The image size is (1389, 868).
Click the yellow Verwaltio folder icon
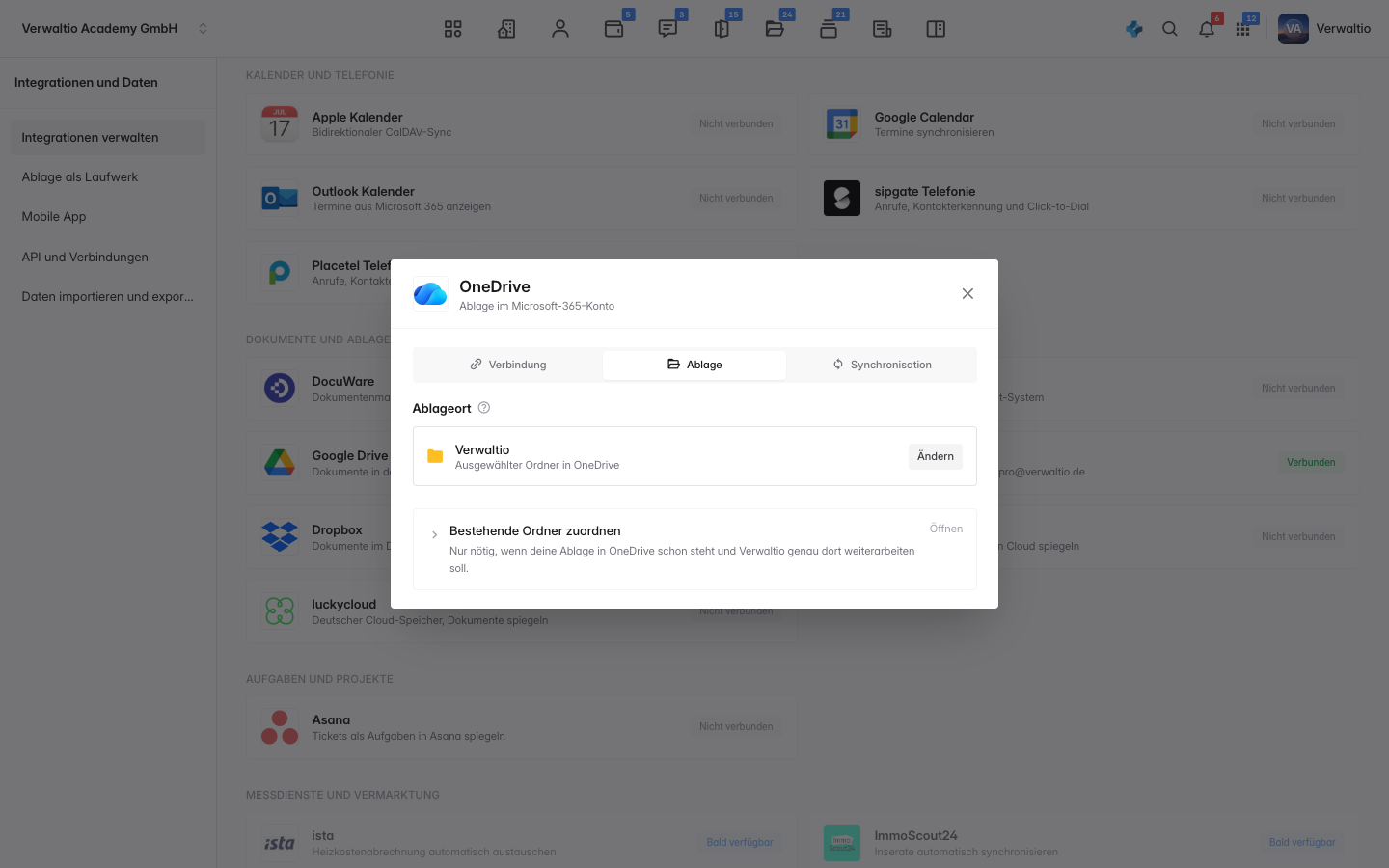tap(435, 456)
